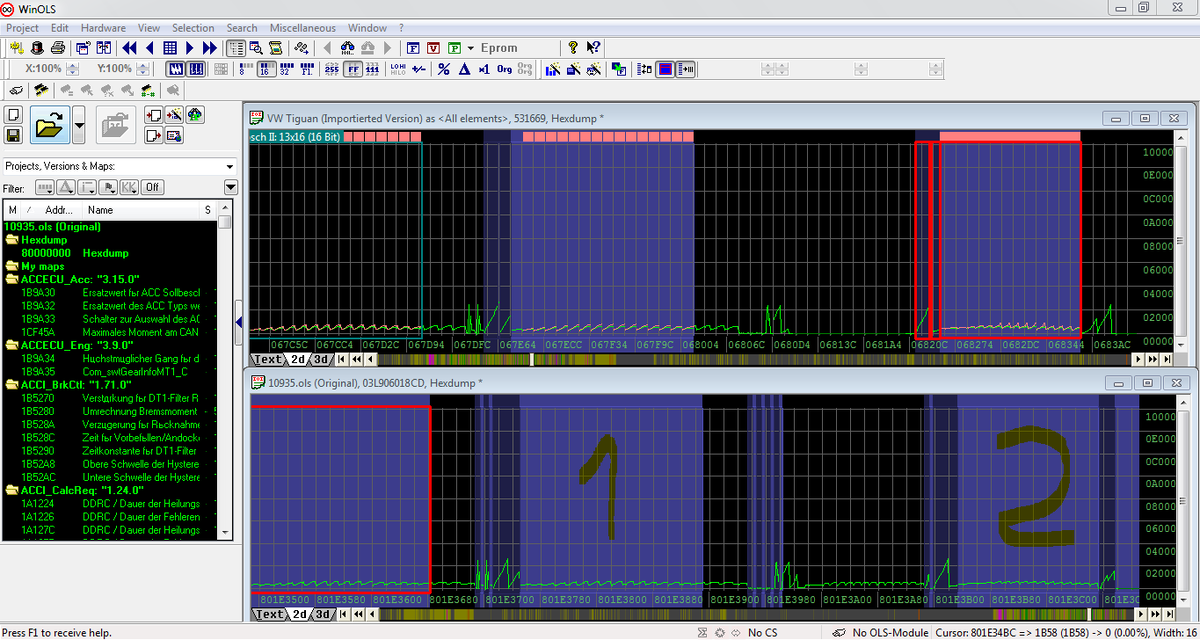The image size is (1200, 640).
Task: Click the percent display icon
Action: (x=443, y=69)
